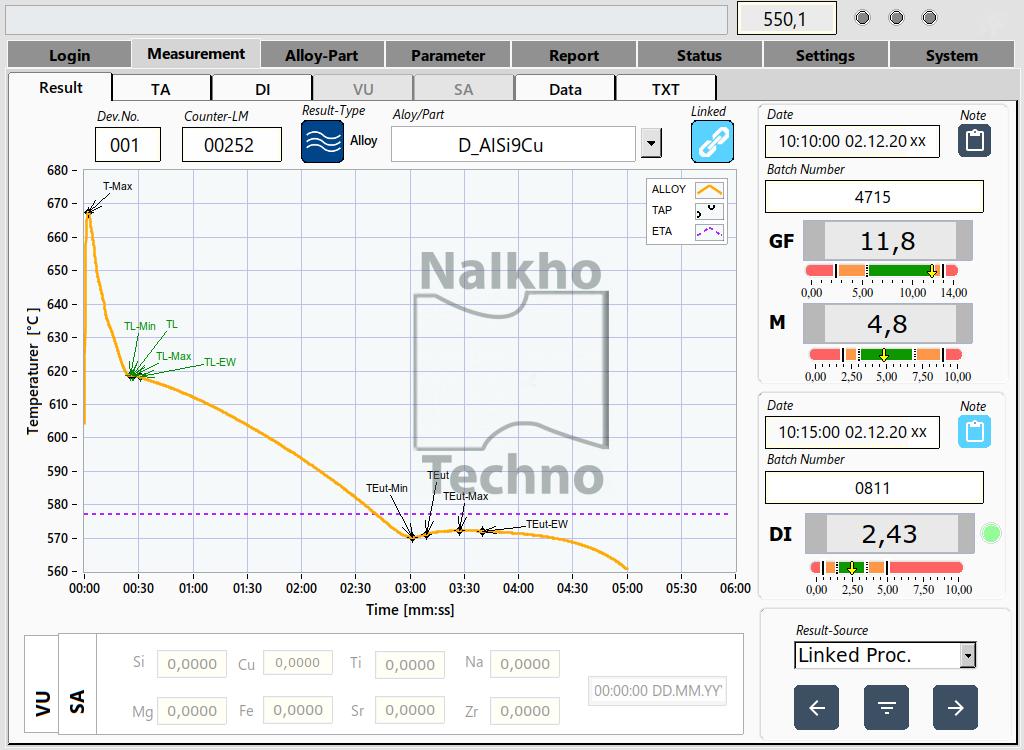Open the Parameter tab
Image resolution: width=1024 pixels, height=750 pixels.
point(447,55)
